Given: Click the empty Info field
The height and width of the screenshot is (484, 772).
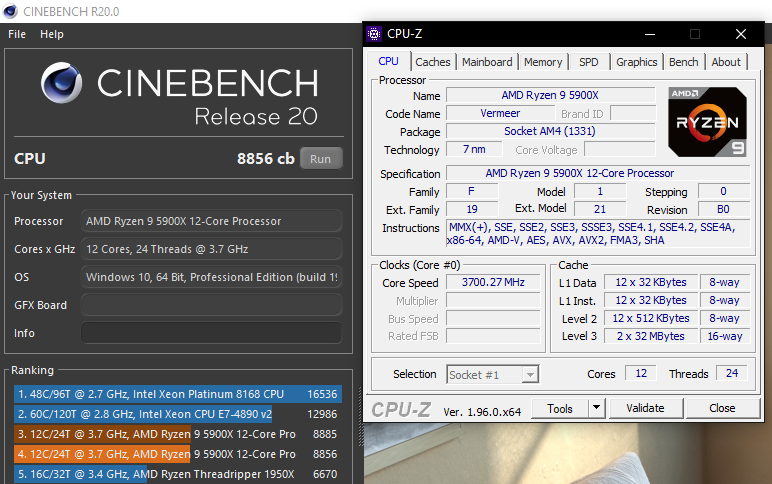Looking at the screenshot, I should click(x=211, y=333).
